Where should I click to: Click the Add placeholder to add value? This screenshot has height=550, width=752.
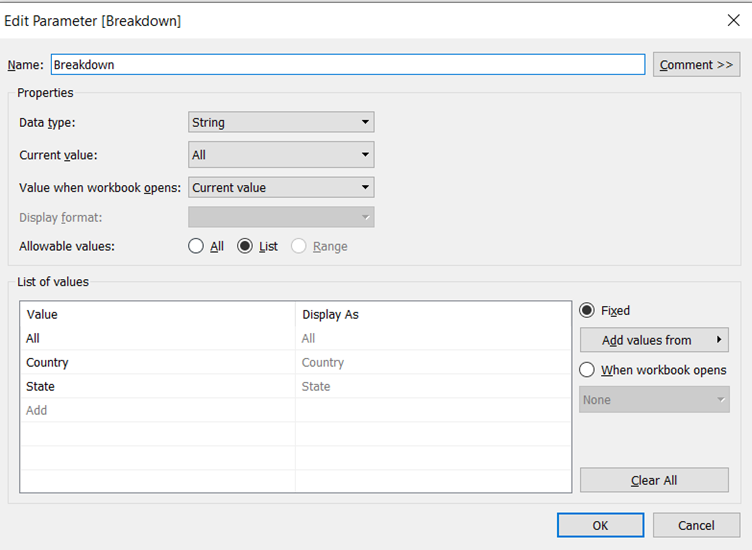37,410
